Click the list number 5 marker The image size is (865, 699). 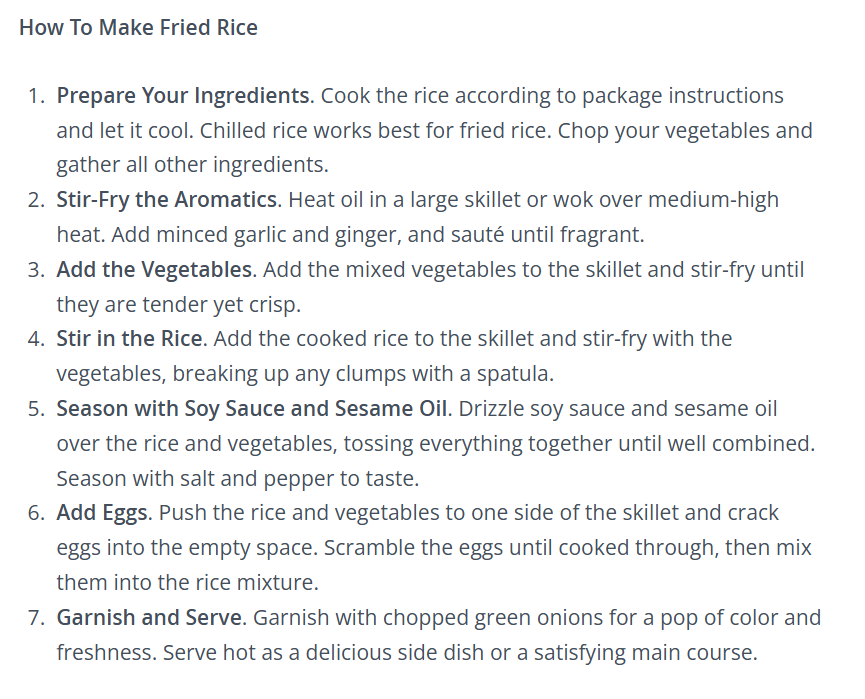coord(36,409)
